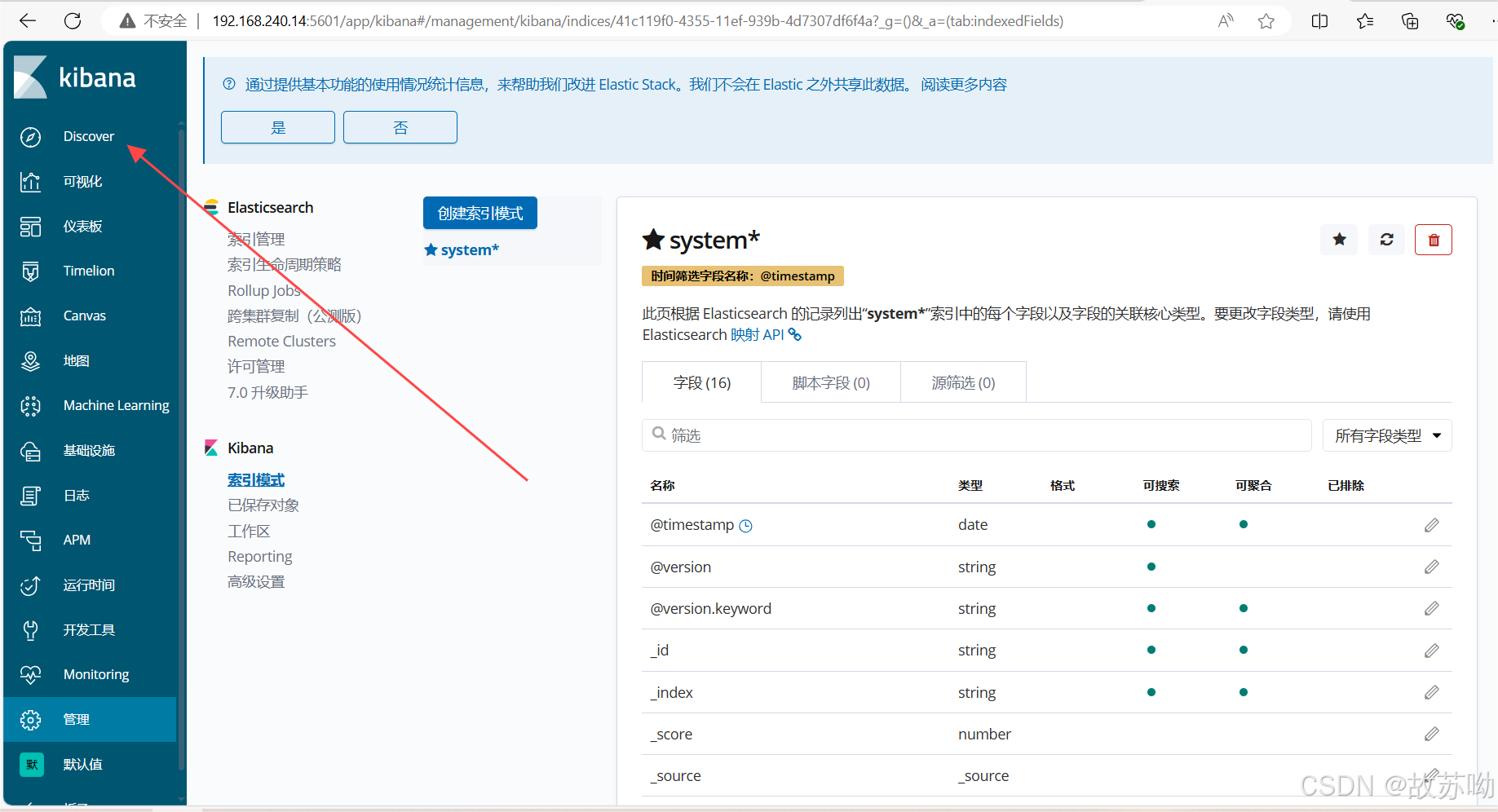Edit the _index field
The height and width of the screenshot is (812, 1498).
coord(1431,692)
